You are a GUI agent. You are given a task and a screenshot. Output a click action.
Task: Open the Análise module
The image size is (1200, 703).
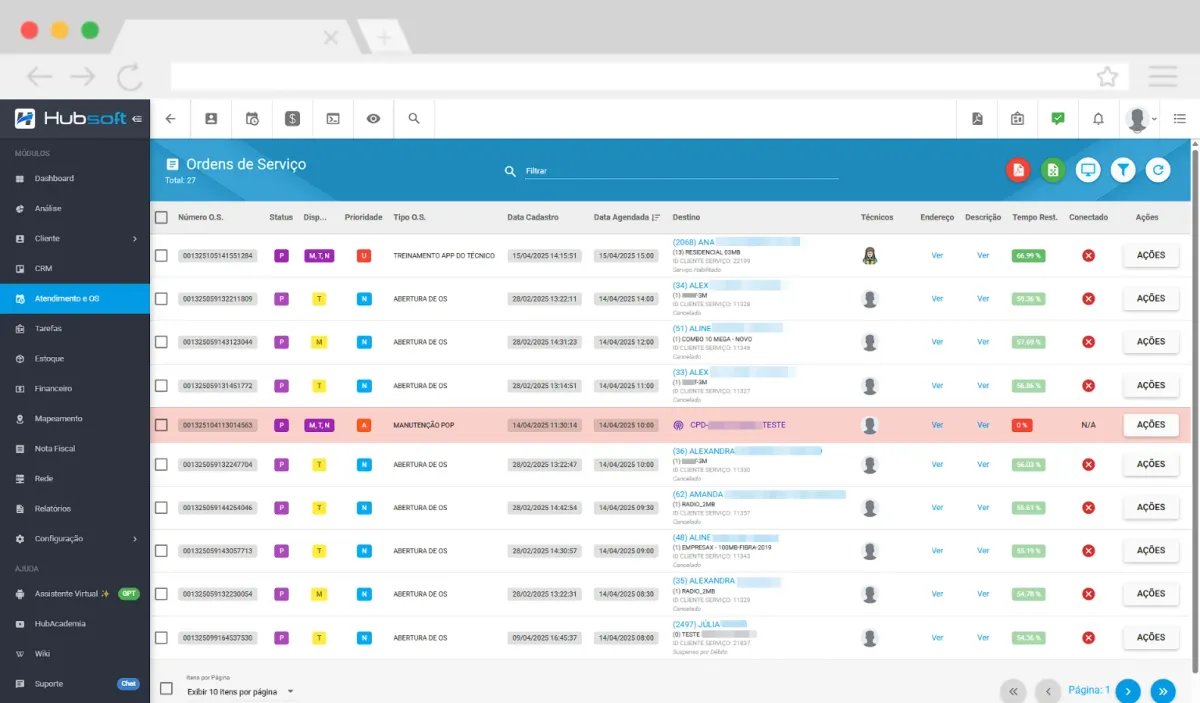pos(75,208)
